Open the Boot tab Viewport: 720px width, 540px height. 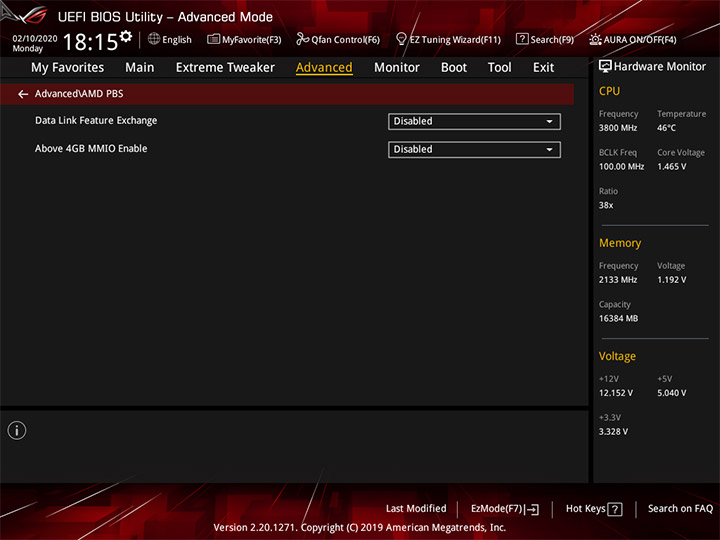(454, 68)
